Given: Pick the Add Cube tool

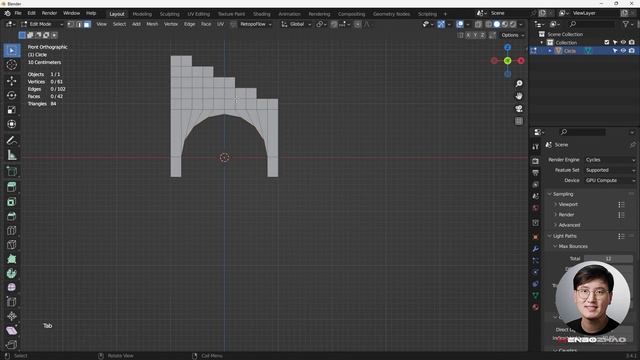Looking at the screenshot, I should 11,171.
